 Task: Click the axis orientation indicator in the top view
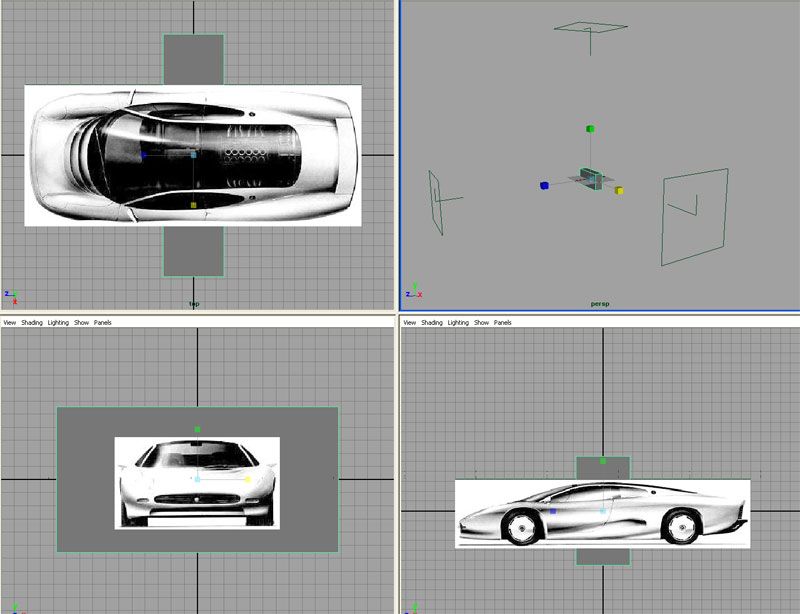[x=11, y=297]
